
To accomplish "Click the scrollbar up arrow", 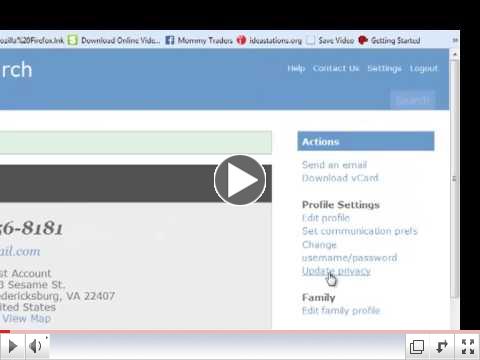I will pyautogui.click(x=454, y=54).
